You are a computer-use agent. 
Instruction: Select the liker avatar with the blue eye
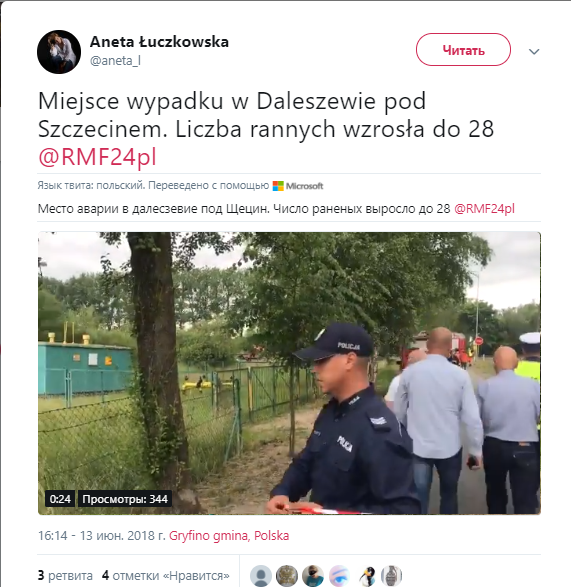tap(339, 576)
